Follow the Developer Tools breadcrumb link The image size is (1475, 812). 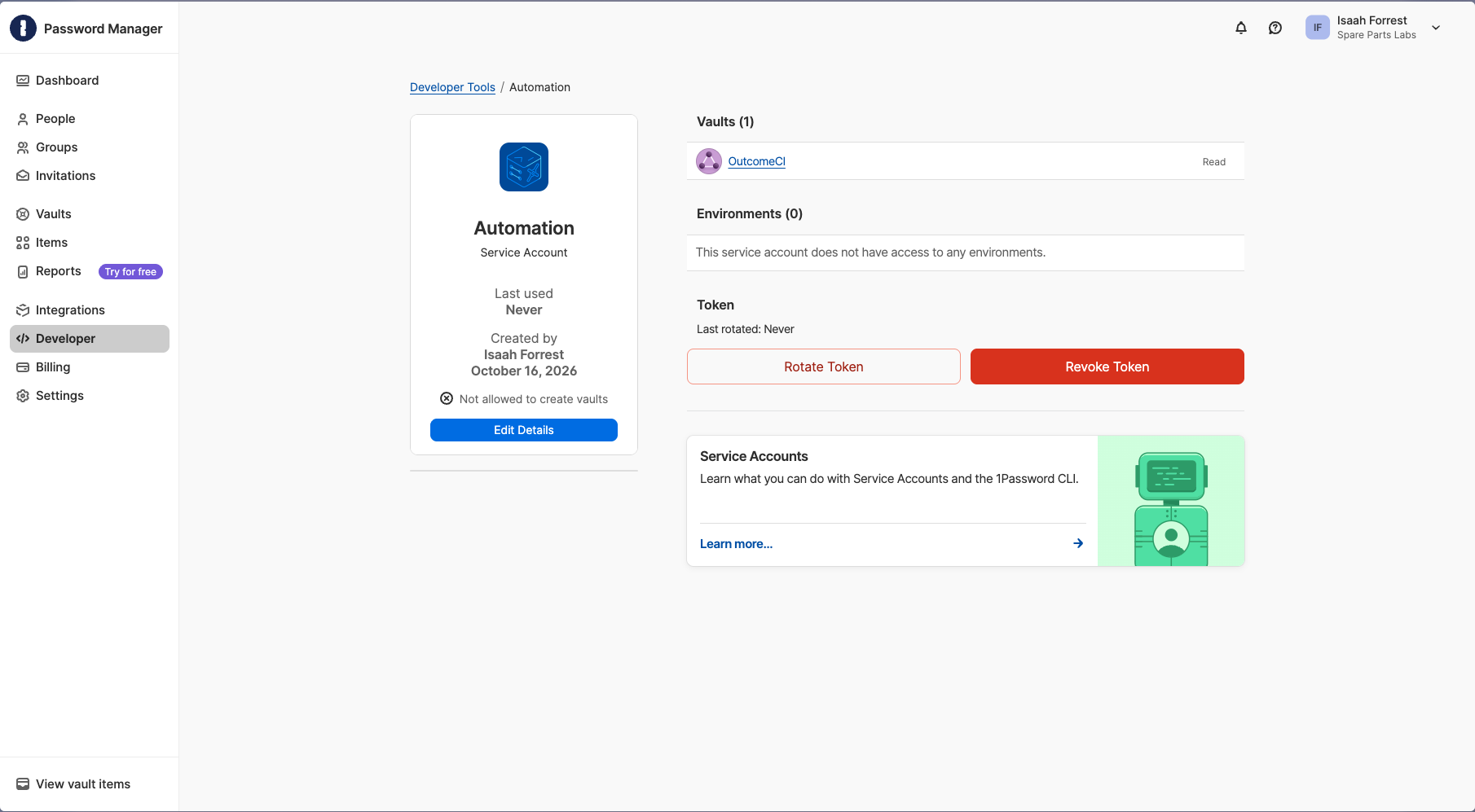point(452,87)
